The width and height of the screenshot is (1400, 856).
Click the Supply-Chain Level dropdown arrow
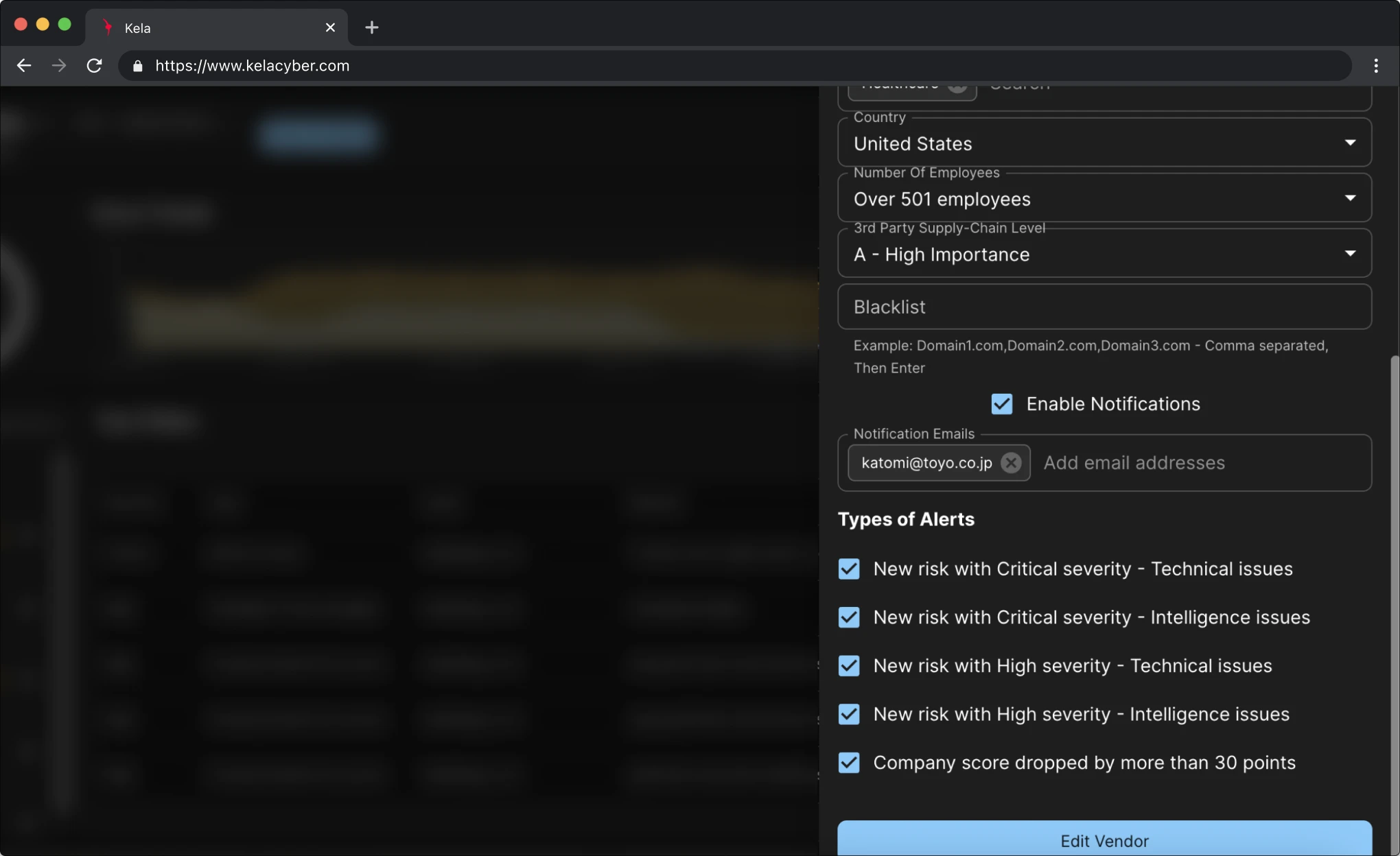[1350, 254]
